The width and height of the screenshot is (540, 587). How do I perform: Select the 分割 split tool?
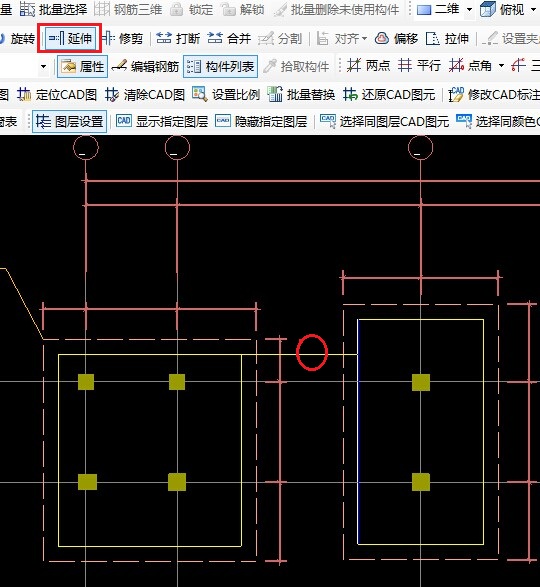click(280, 38)
